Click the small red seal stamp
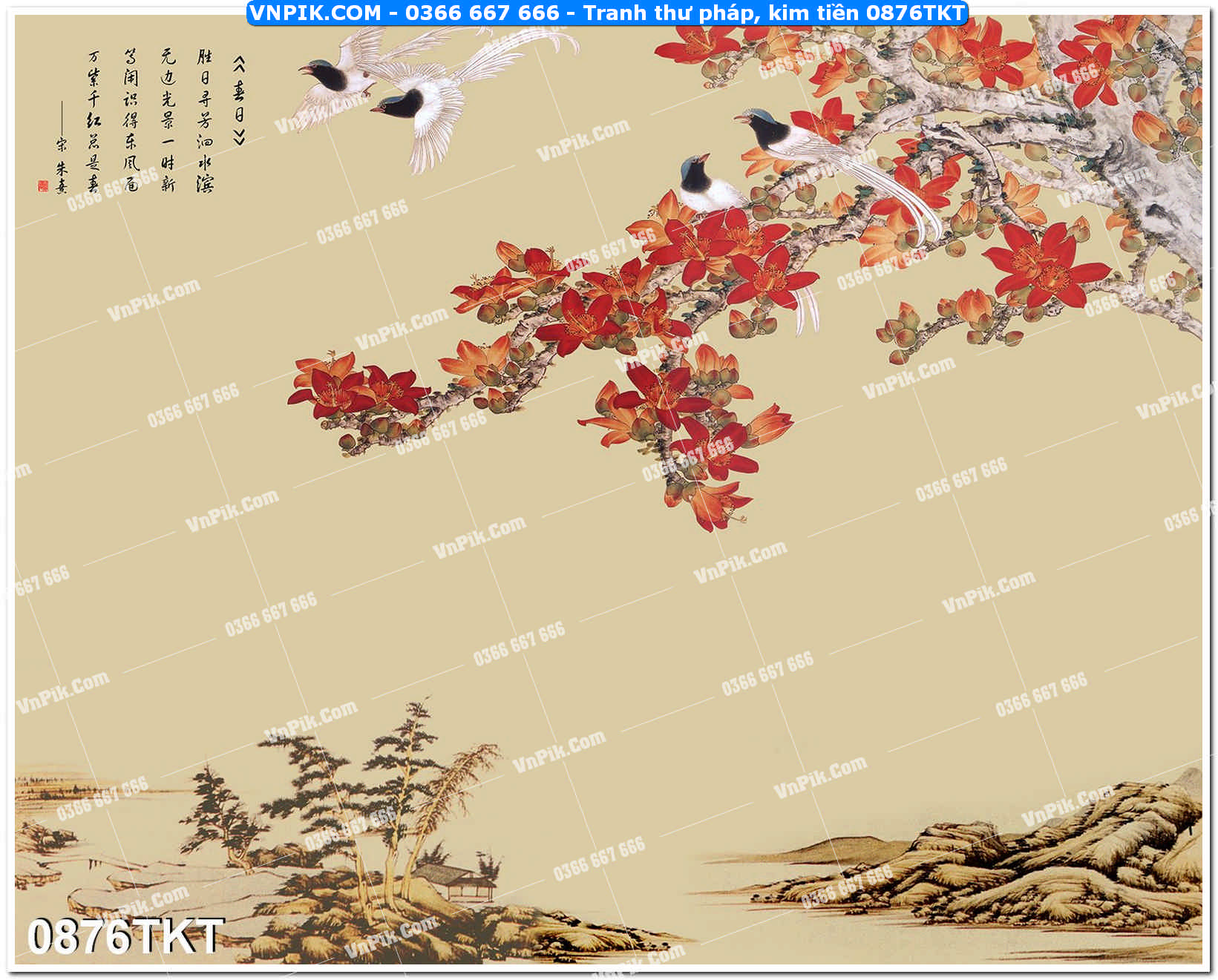This screenshot has height=980, width=1218. coord(42,186)
